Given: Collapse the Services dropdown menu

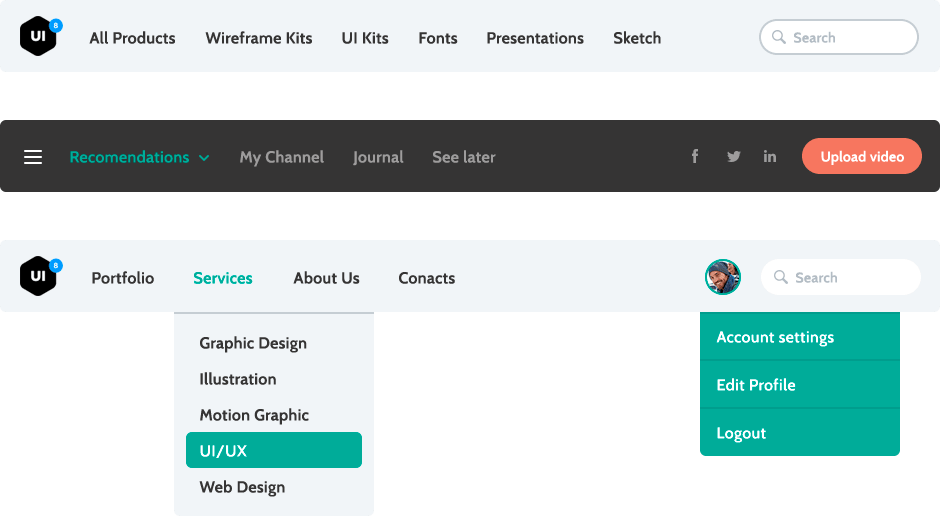Looking at the screenshot, I should click(222, 278).
